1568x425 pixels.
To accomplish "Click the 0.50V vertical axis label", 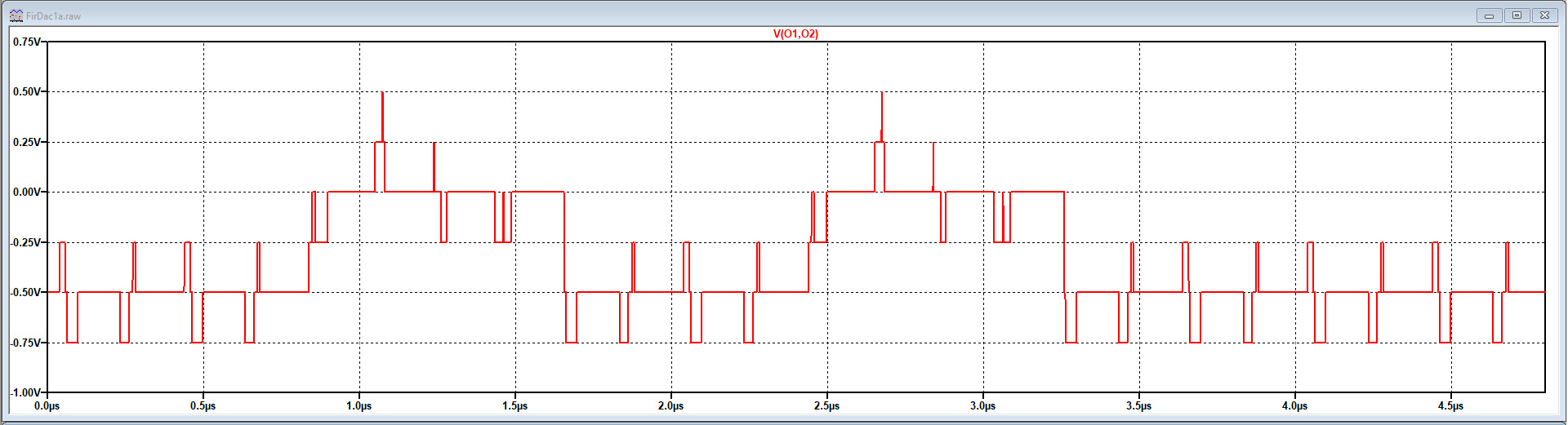I will click(26, 92).
